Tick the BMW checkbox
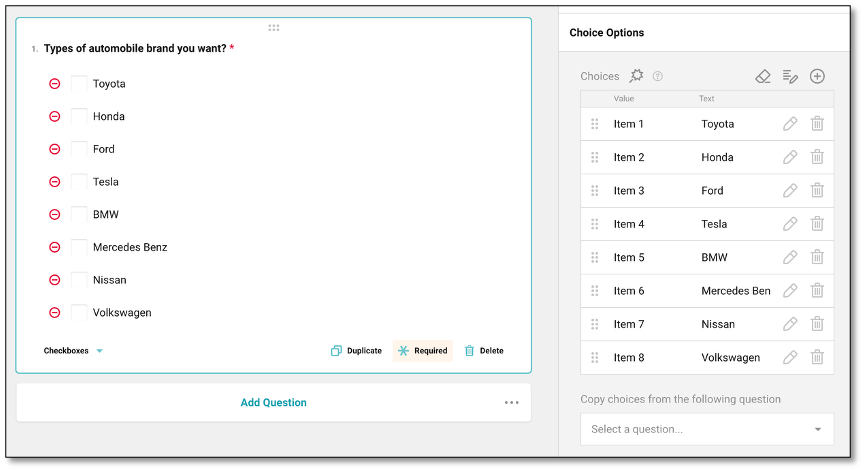The width and height of the screenshot is (864, 470). pyautogui.click(x=79, y=214)
